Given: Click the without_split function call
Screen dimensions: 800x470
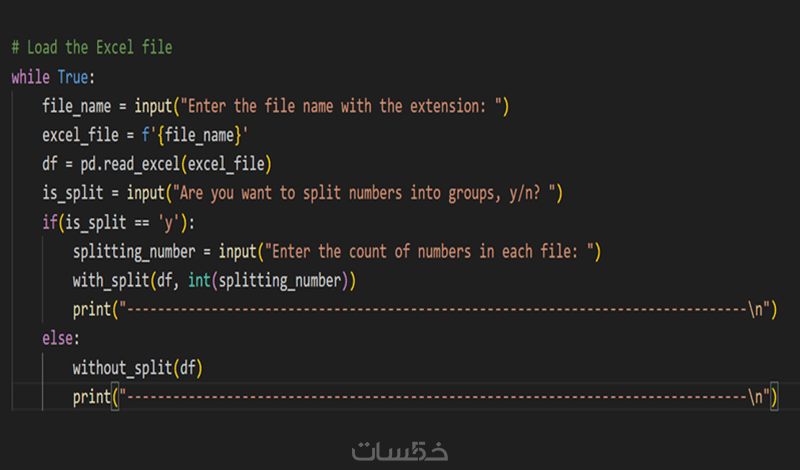Looking at the screenshot, I should [x=122, y=368].
